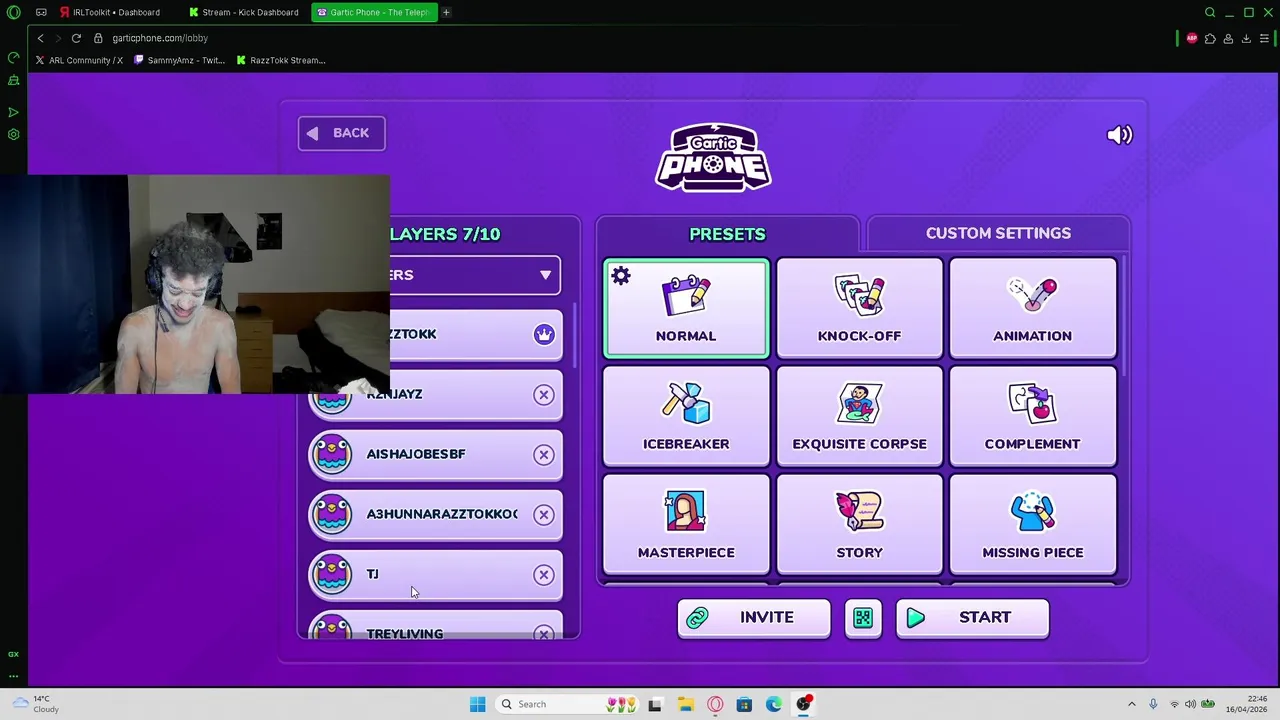
Task: Click the Opera GX menu logo
Action: click(x=14, y=12)
